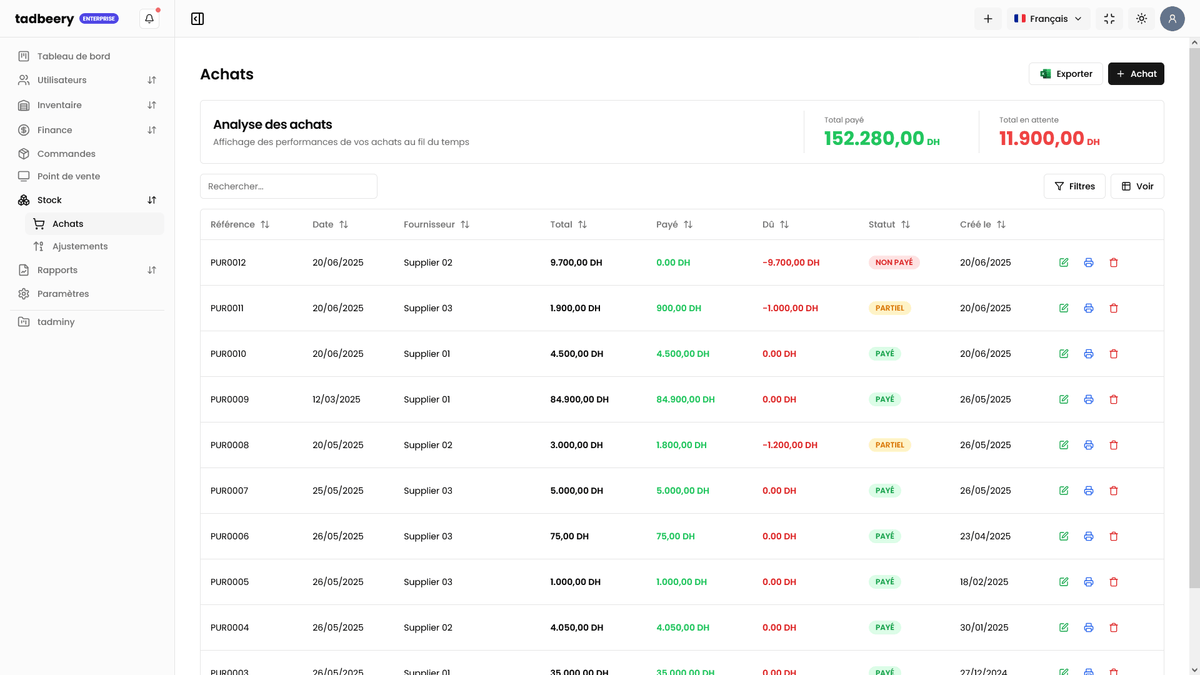Open the user profile avatar
This screenshot has width=1200, height=675.
pos(1172,19)
